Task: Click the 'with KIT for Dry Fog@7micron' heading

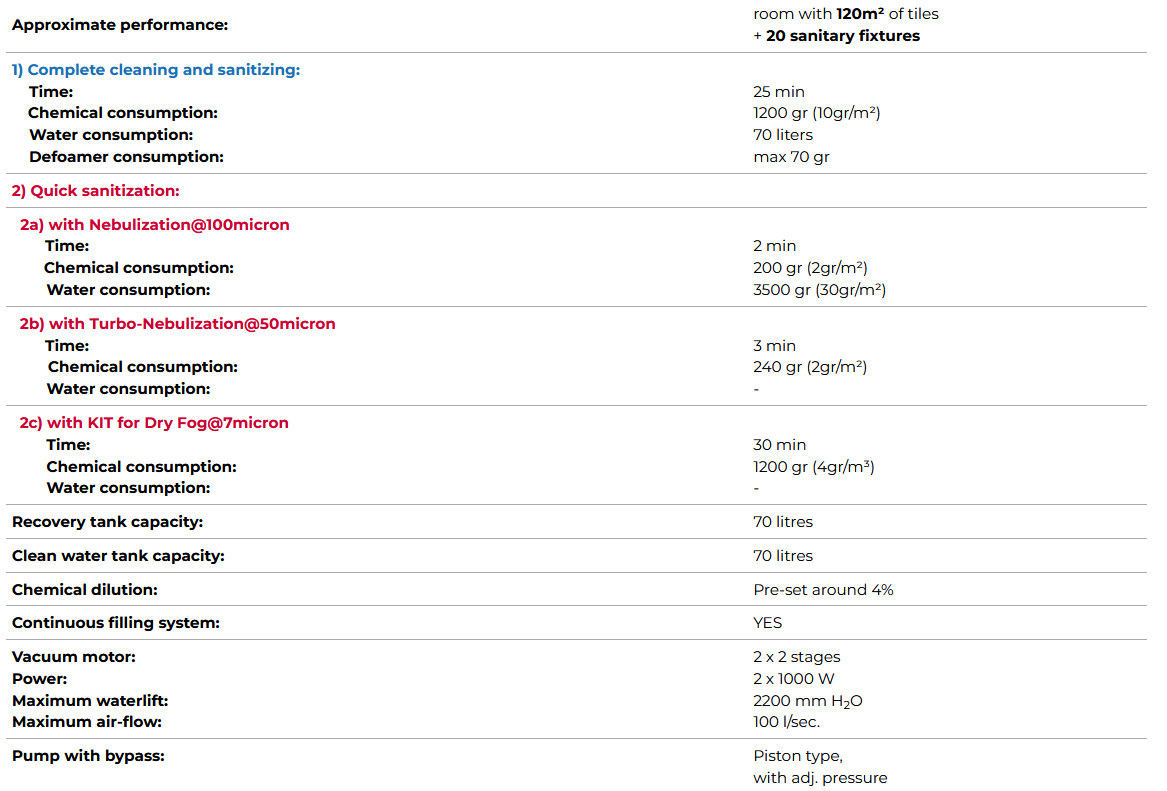Action: 154,423
